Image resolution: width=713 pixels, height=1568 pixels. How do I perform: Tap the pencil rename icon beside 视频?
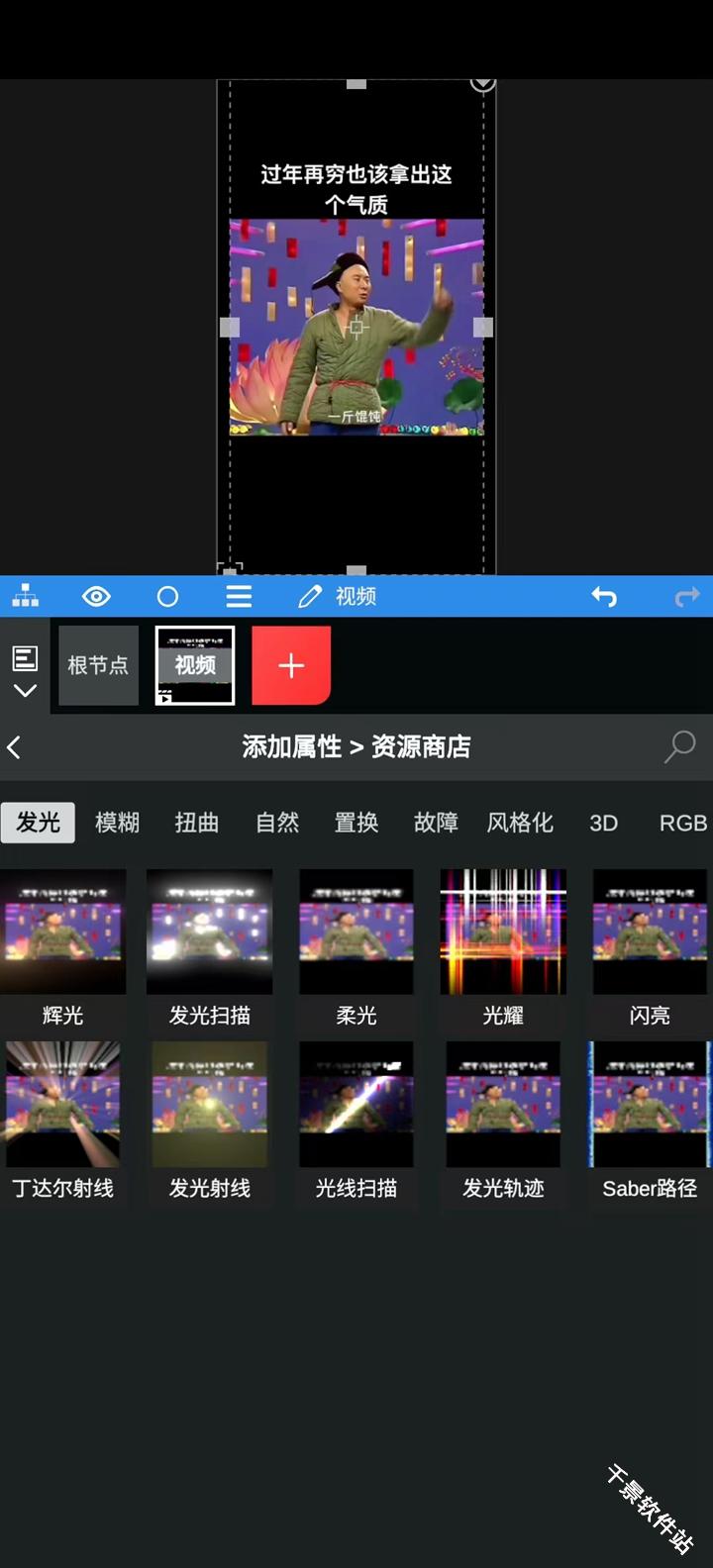point(310,596)
